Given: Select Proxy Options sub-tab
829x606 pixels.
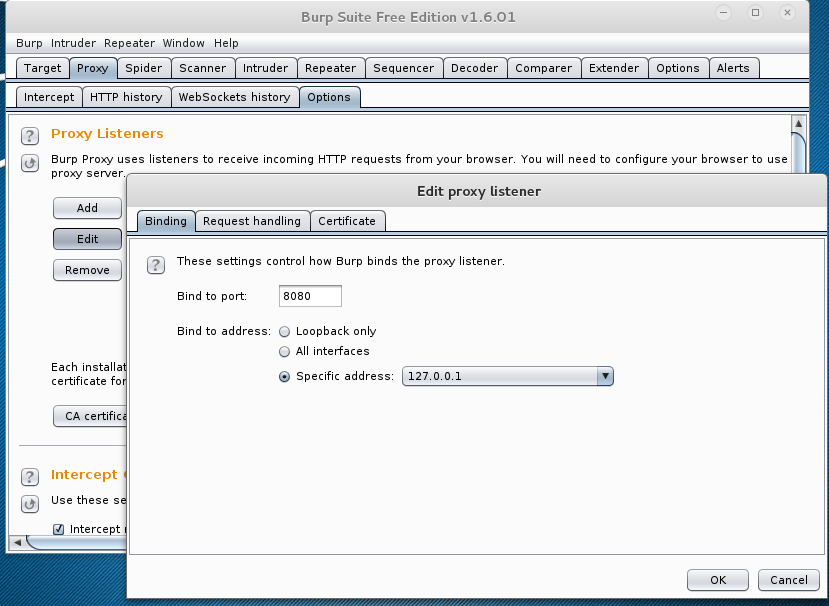Looking at the screenshot, I should pyautogui.click(x=329, y=97).
